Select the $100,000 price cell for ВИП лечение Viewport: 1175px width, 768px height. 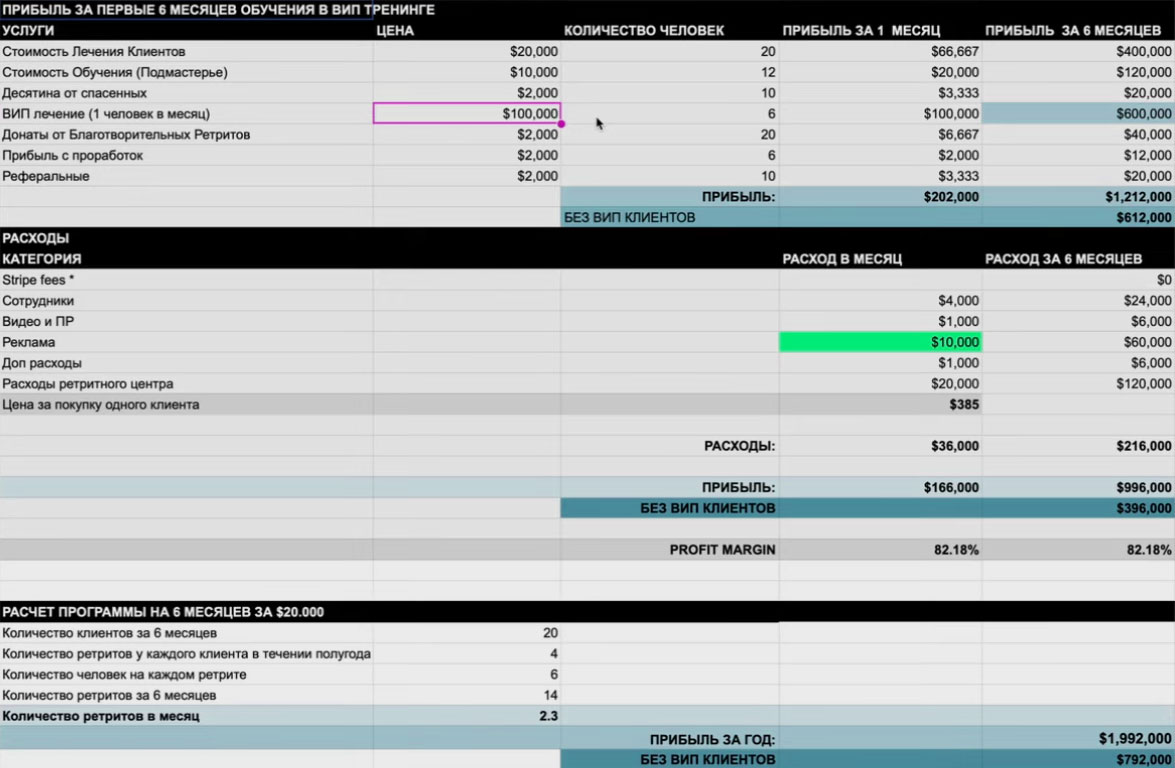[467, 113]
